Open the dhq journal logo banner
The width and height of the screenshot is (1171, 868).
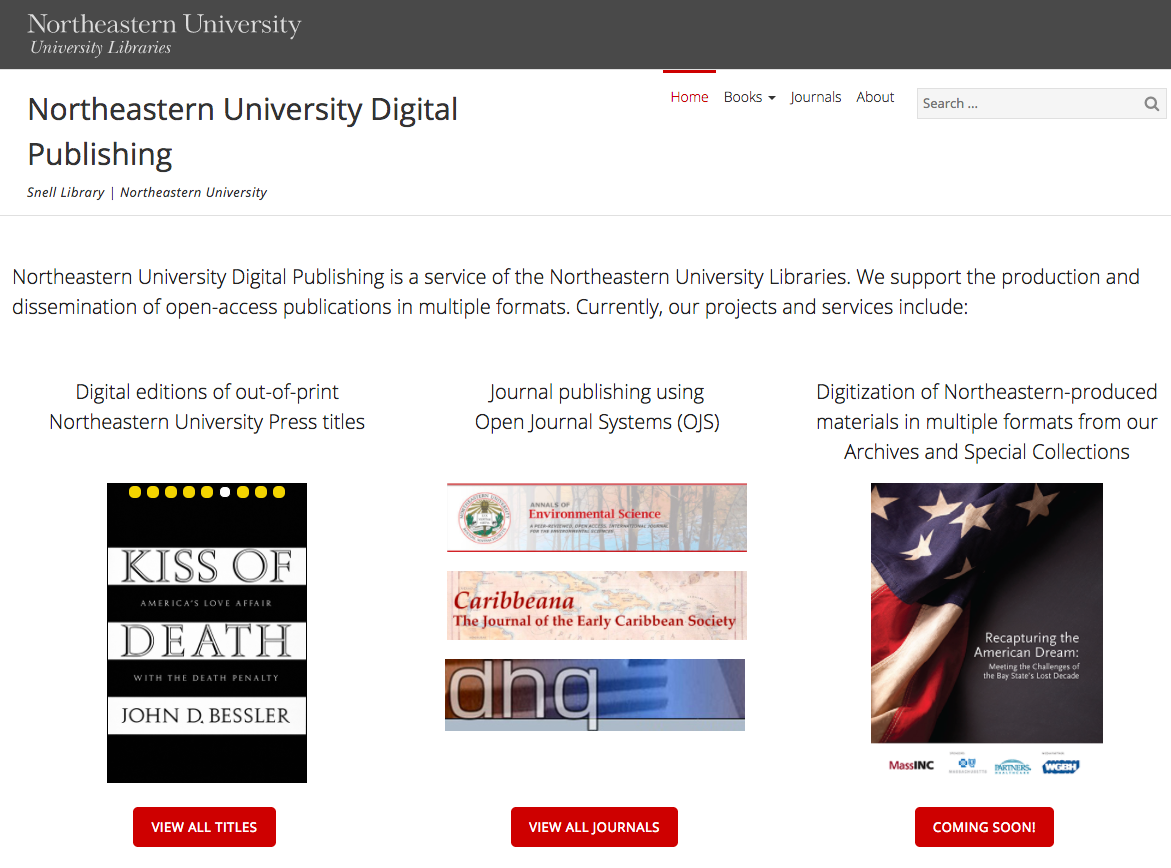coord(595,694)
